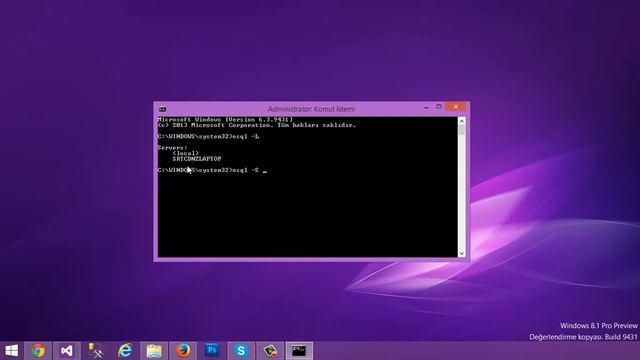Launch Google Chrome from taskbar
640x360 pixels.
[x=38, y=351]
